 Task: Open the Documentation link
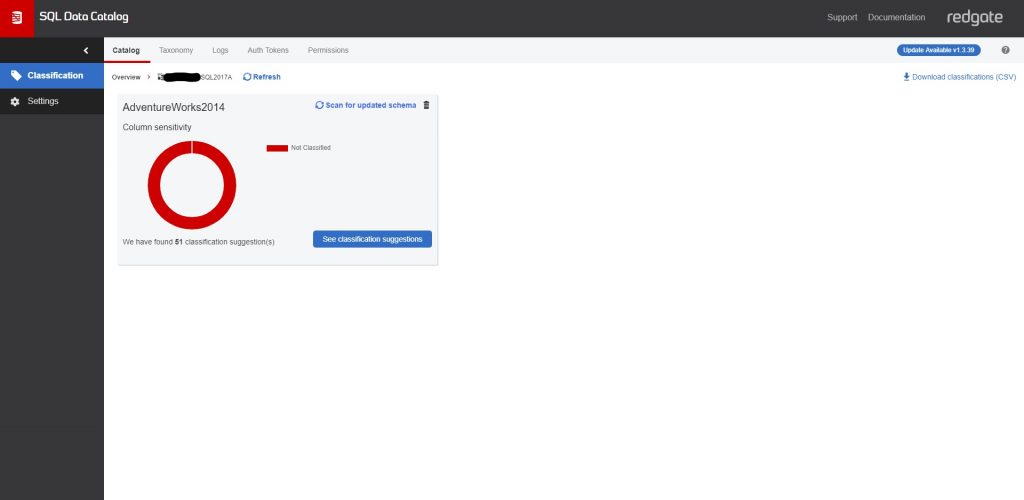pyautogui.click(x=896, y=18)
